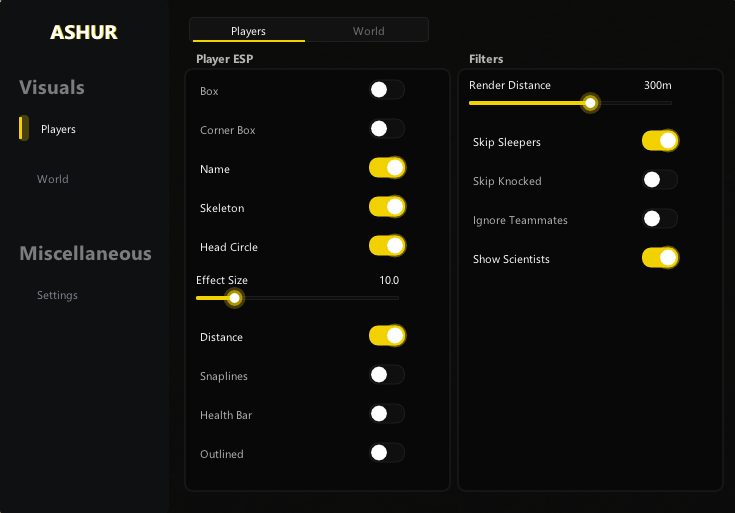The image size is (735, 513).
Task: Turn on Ignore Teammates toggle
Action: [x=660, y=219]
